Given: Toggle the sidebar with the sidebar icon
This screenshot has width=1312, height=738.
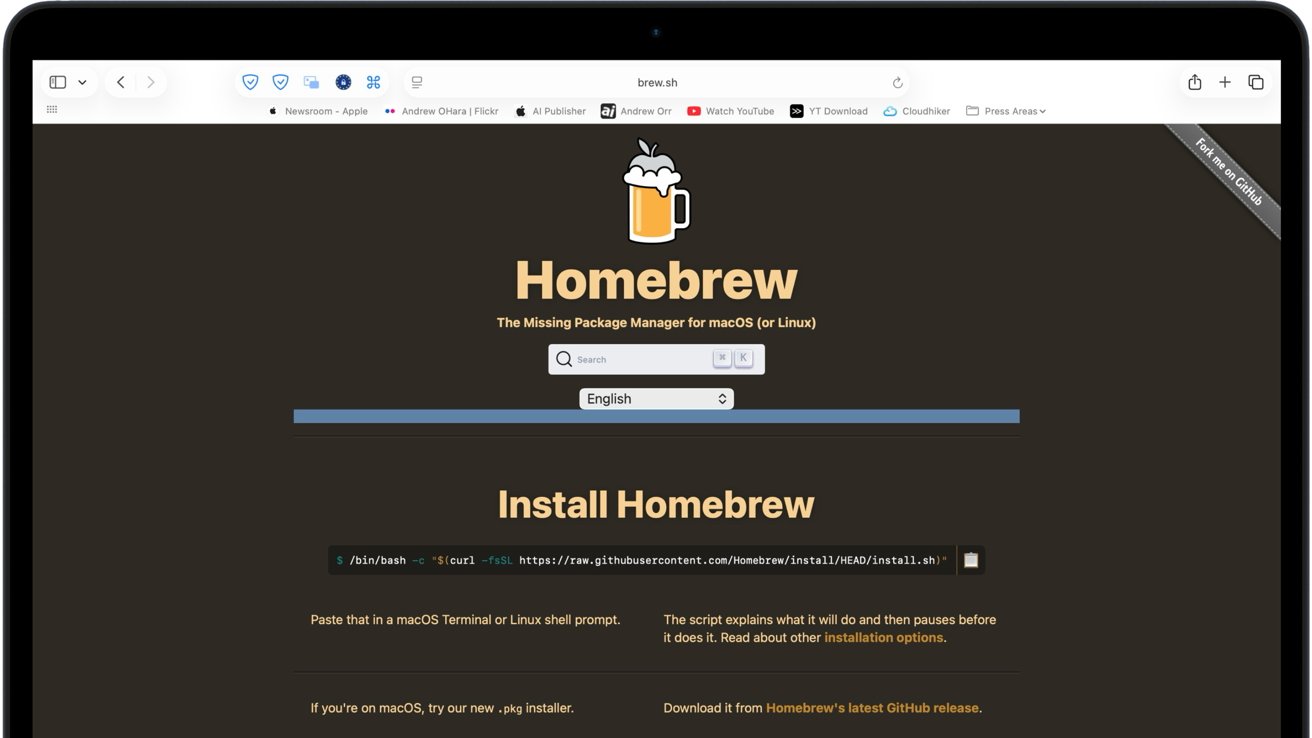Looking at the screenshot, I should point(56,81).
